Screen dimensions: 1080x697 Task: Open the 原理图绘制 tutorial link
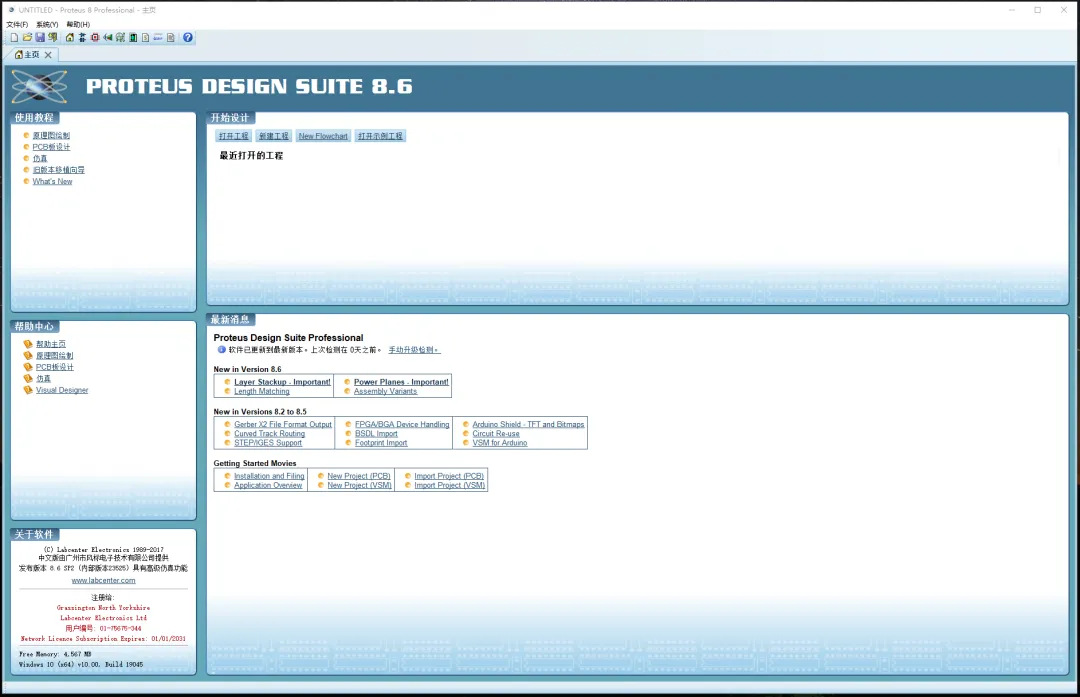[51, 135]
